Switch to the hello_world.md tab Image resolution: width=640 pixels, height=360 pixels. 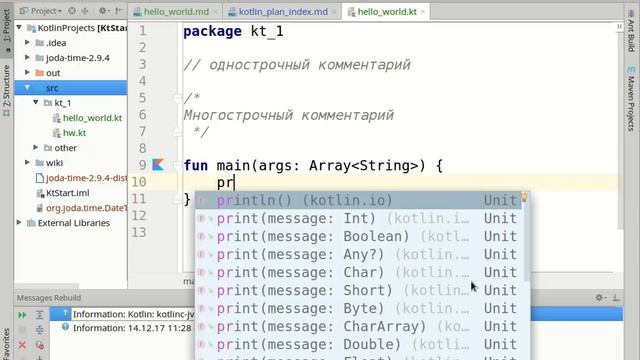[176, 12]
